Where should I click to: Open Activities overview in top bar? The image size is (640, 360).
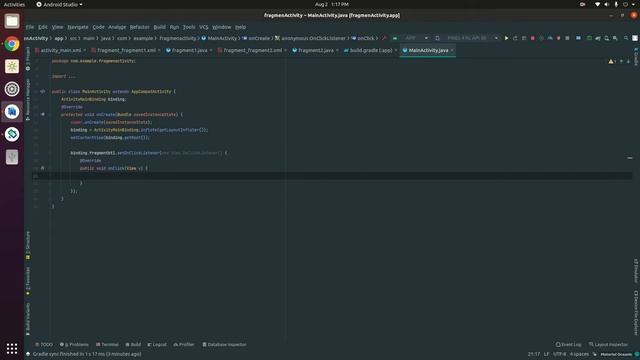(14, 4)
